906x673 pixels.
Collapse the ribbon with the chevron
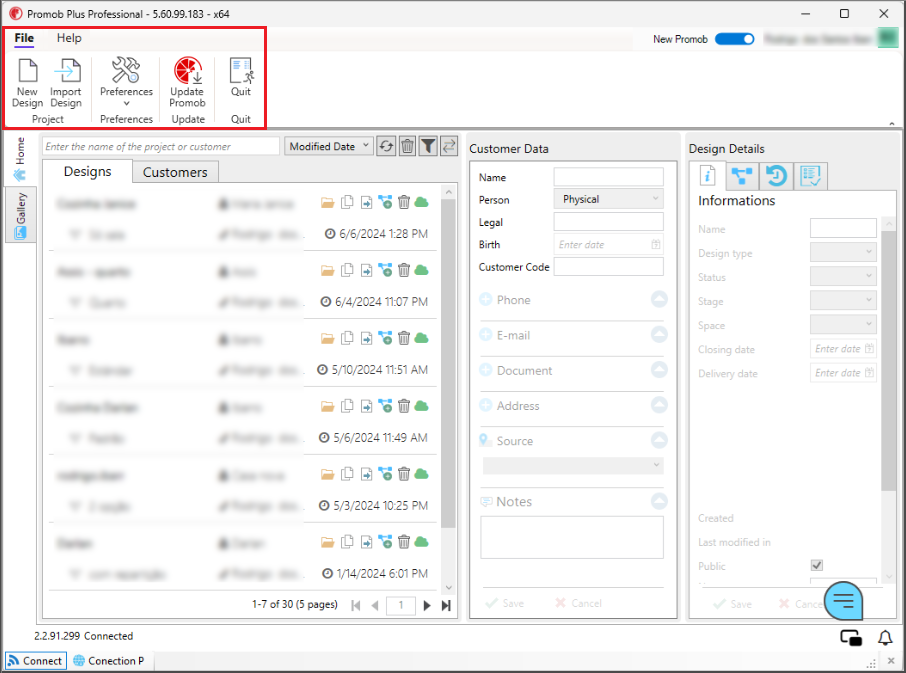click(x=892, y=124)
